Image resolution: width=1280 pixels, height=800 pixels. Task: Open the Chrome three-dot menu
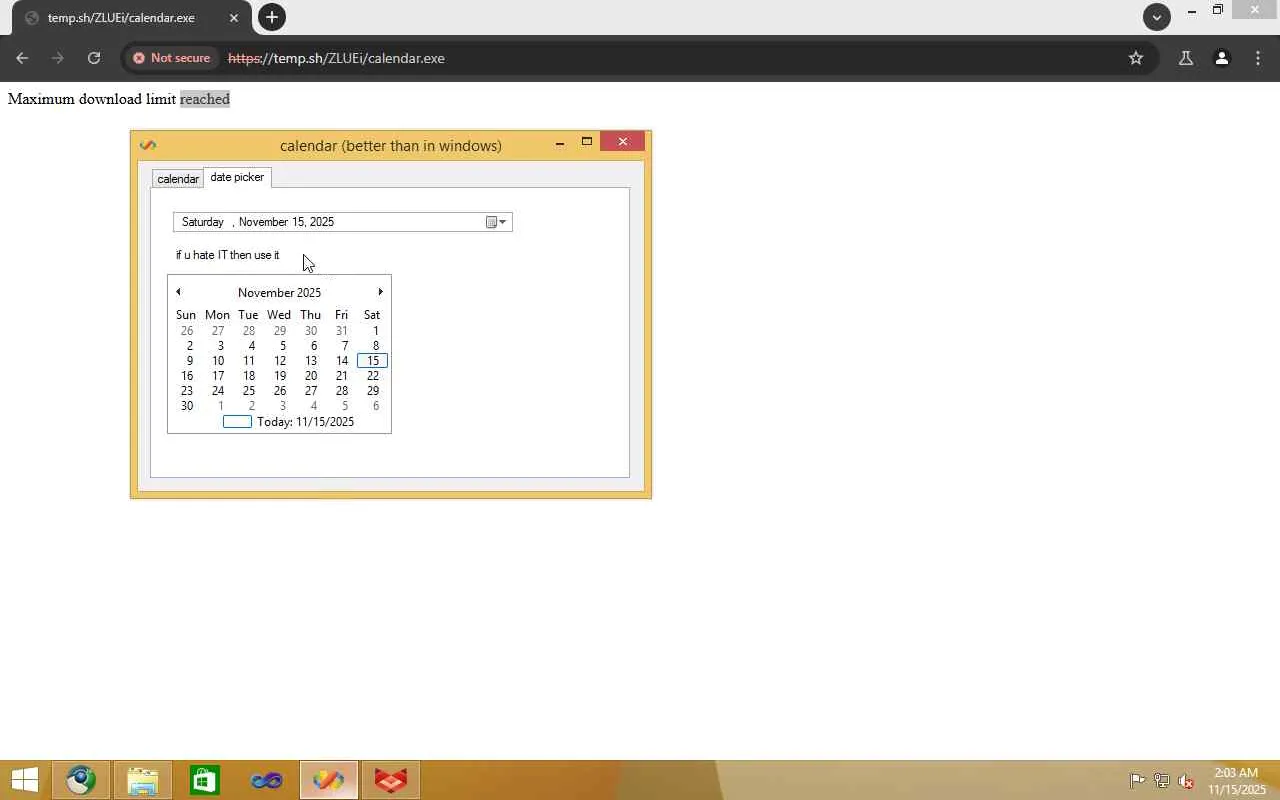[1258, 58]
